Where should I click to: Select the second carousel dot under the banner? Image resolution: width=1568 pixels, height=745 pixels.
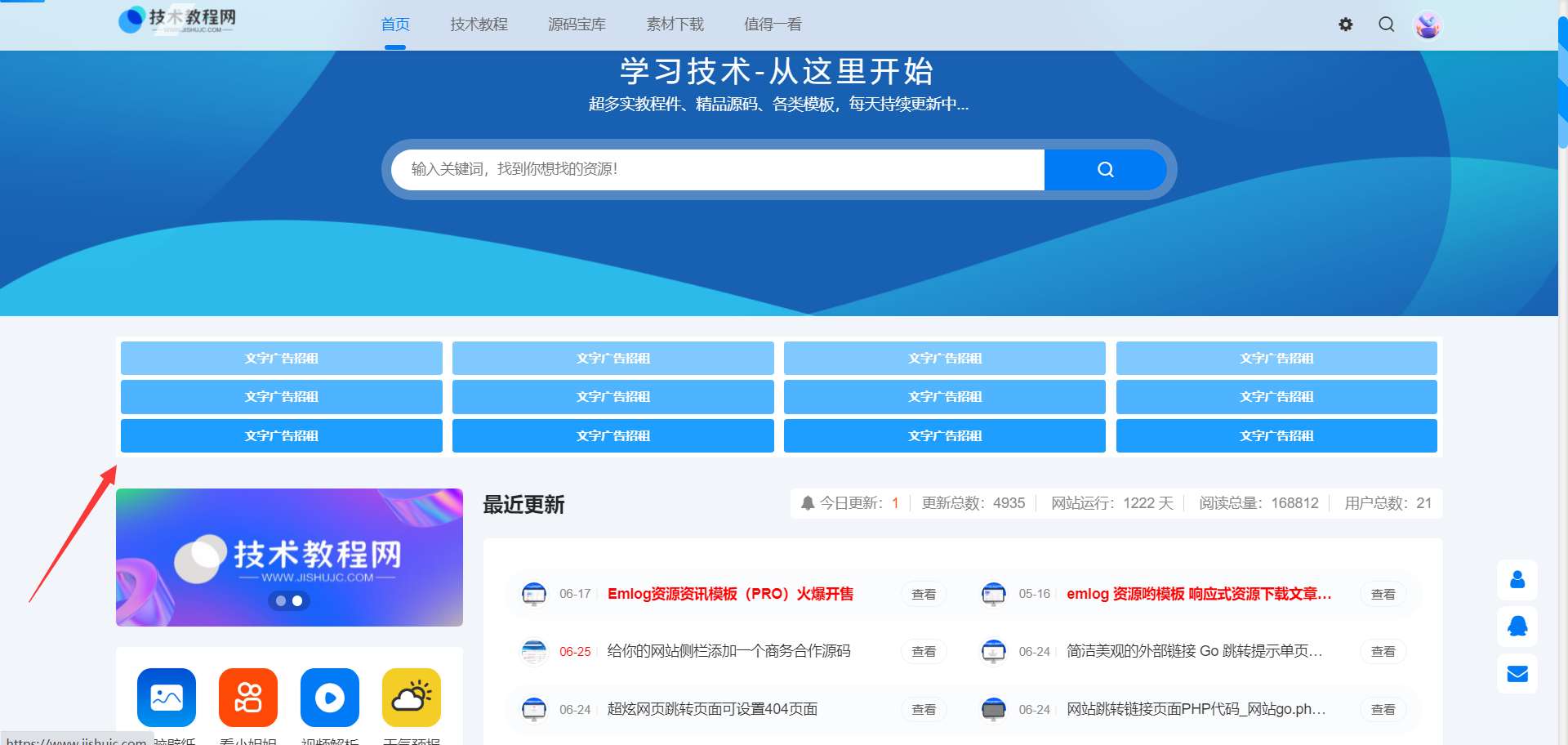pos(296,600)
